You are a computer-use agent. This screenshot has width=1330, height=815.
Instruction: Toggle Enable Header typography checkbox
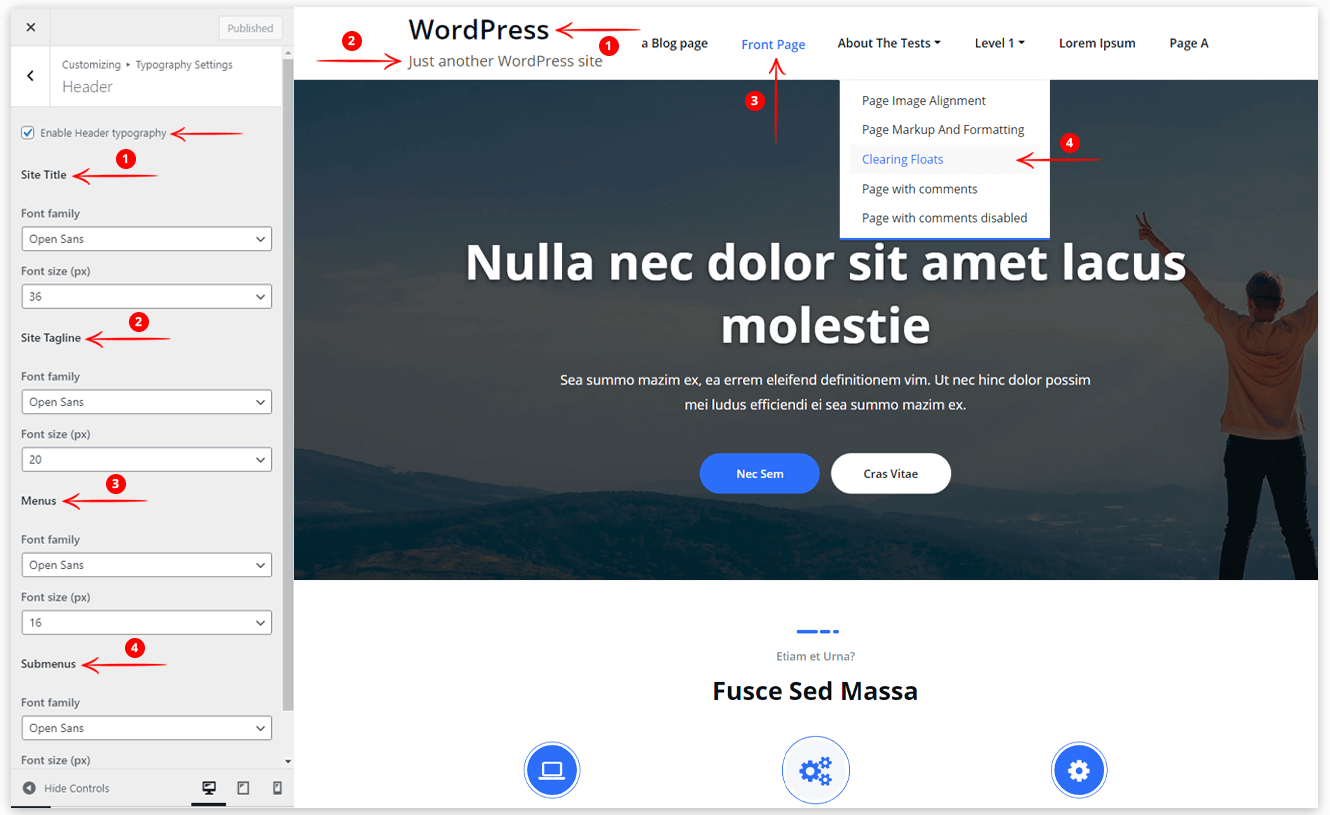(28, 133)
